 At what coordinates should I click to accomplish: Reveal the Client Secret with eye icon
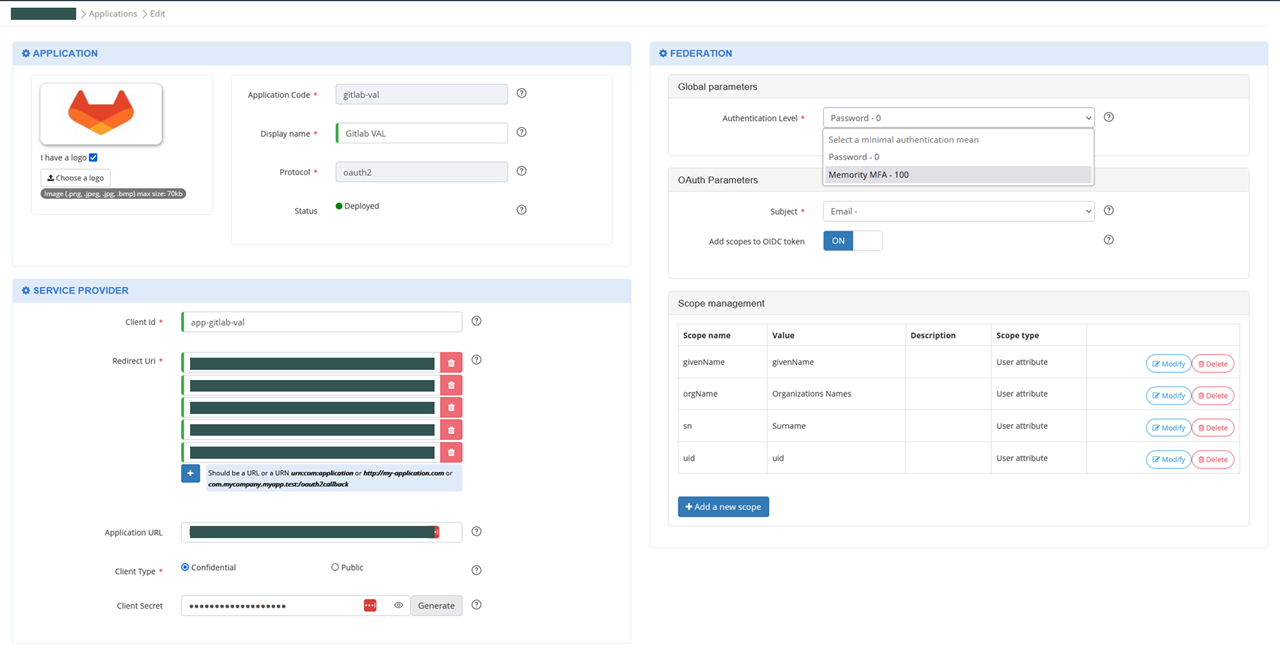point(398,605)
